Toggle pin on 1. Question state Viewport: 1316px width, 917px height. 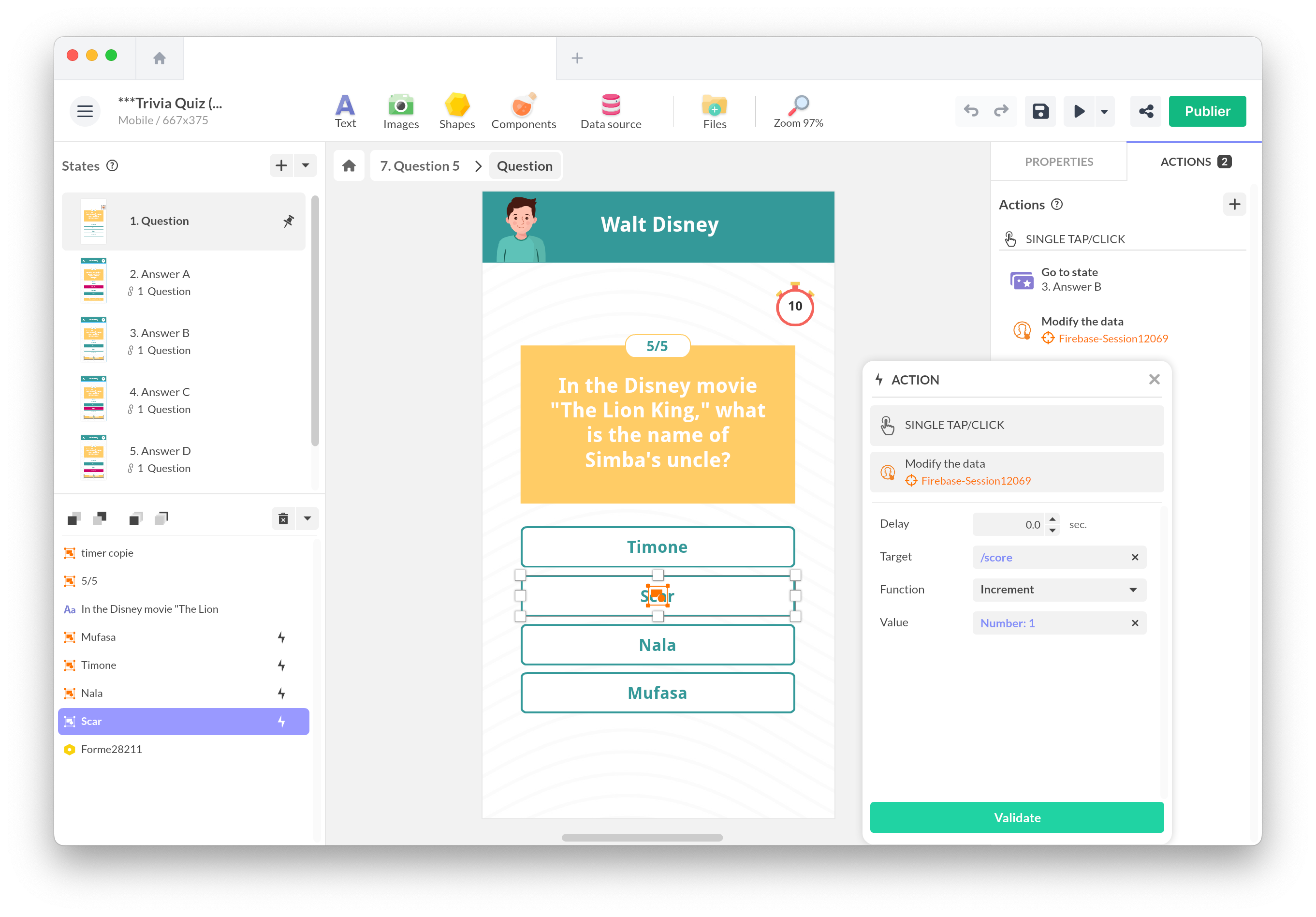coord(288,221)
